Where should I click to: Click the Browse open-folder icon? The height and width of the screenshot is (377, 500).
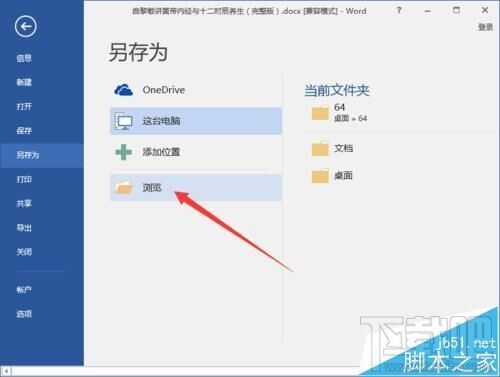click(x=123, y=187)
